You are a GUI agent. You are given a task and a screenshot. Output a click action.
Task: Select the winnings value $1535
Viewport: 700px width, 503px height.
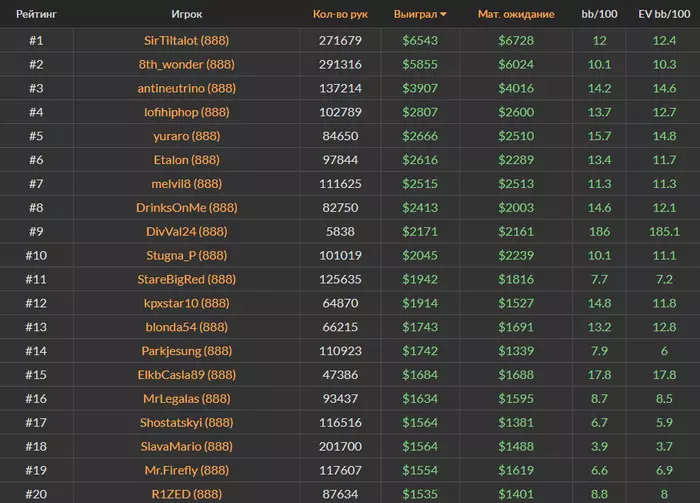420,494
